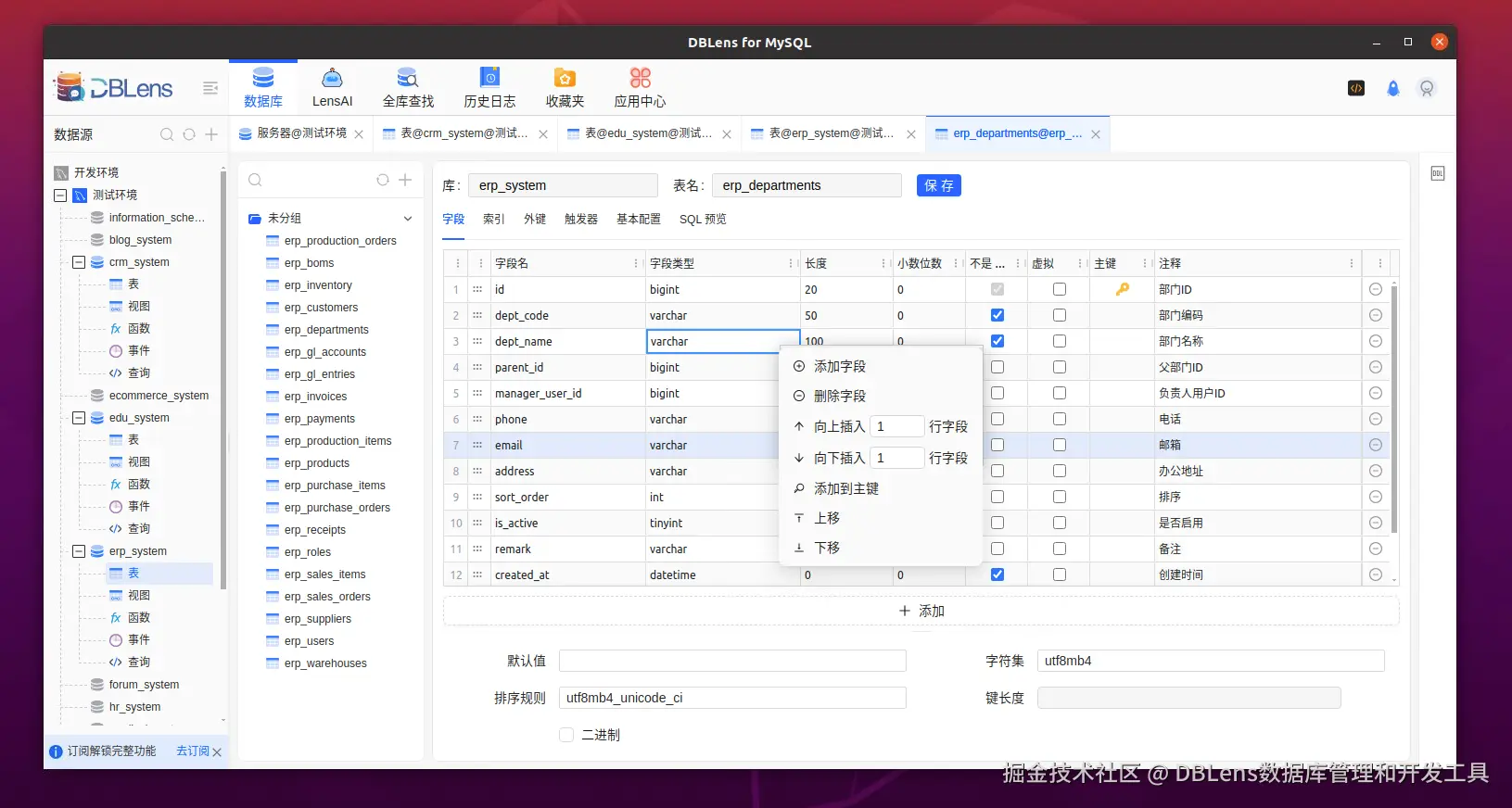The image size is (1512, 808).
Task: Remove the id field row minus icon
Action: coord(1376,289)
